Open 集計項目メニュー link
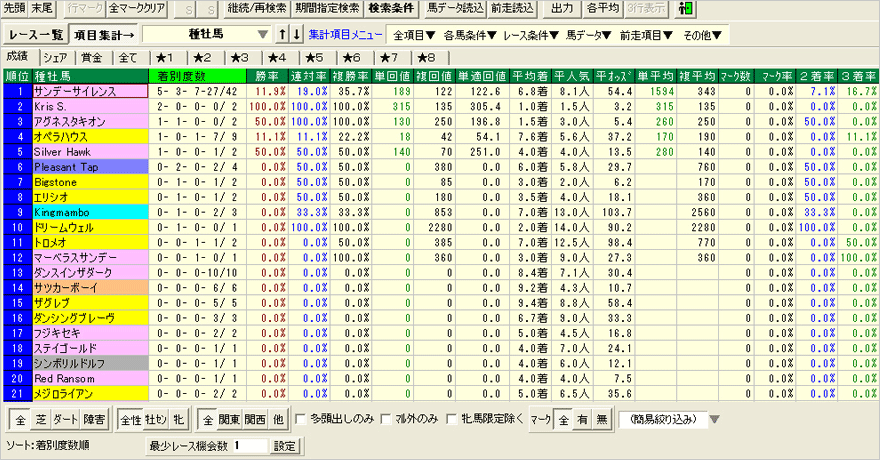This screenshot has width=880, height=460. coord(345,35)
